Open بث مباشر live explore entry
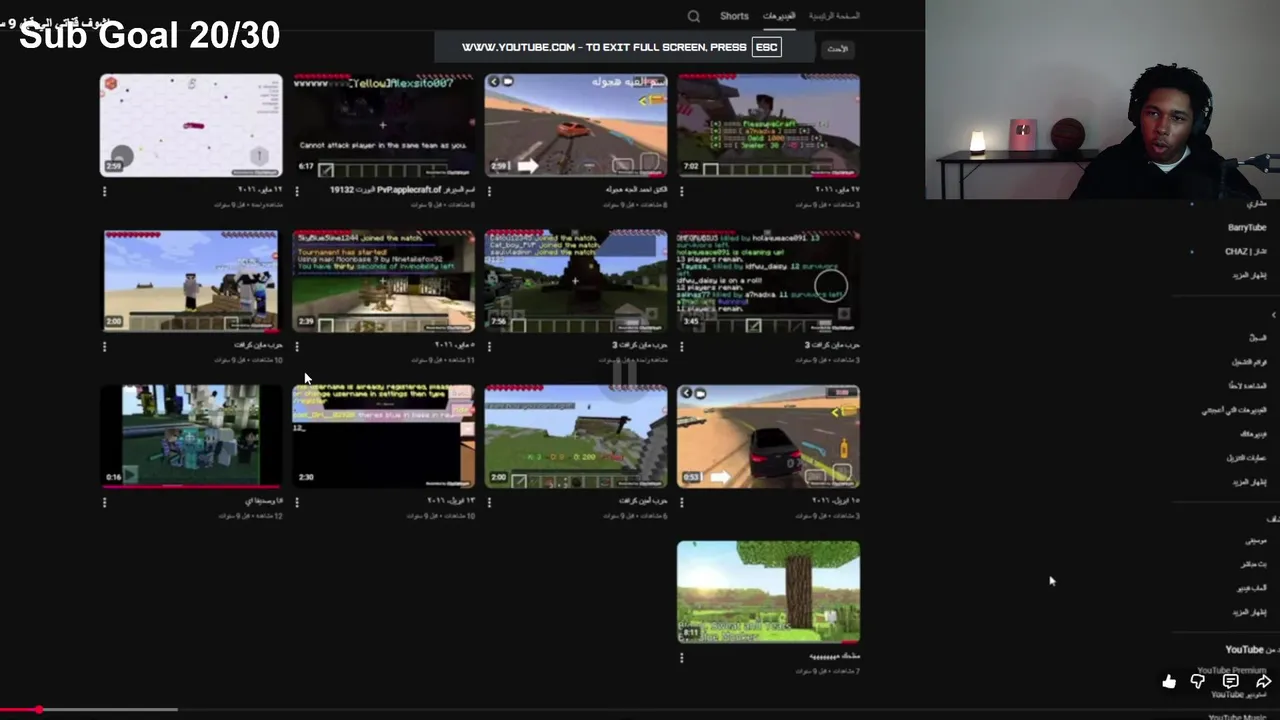 (1254, 565)
